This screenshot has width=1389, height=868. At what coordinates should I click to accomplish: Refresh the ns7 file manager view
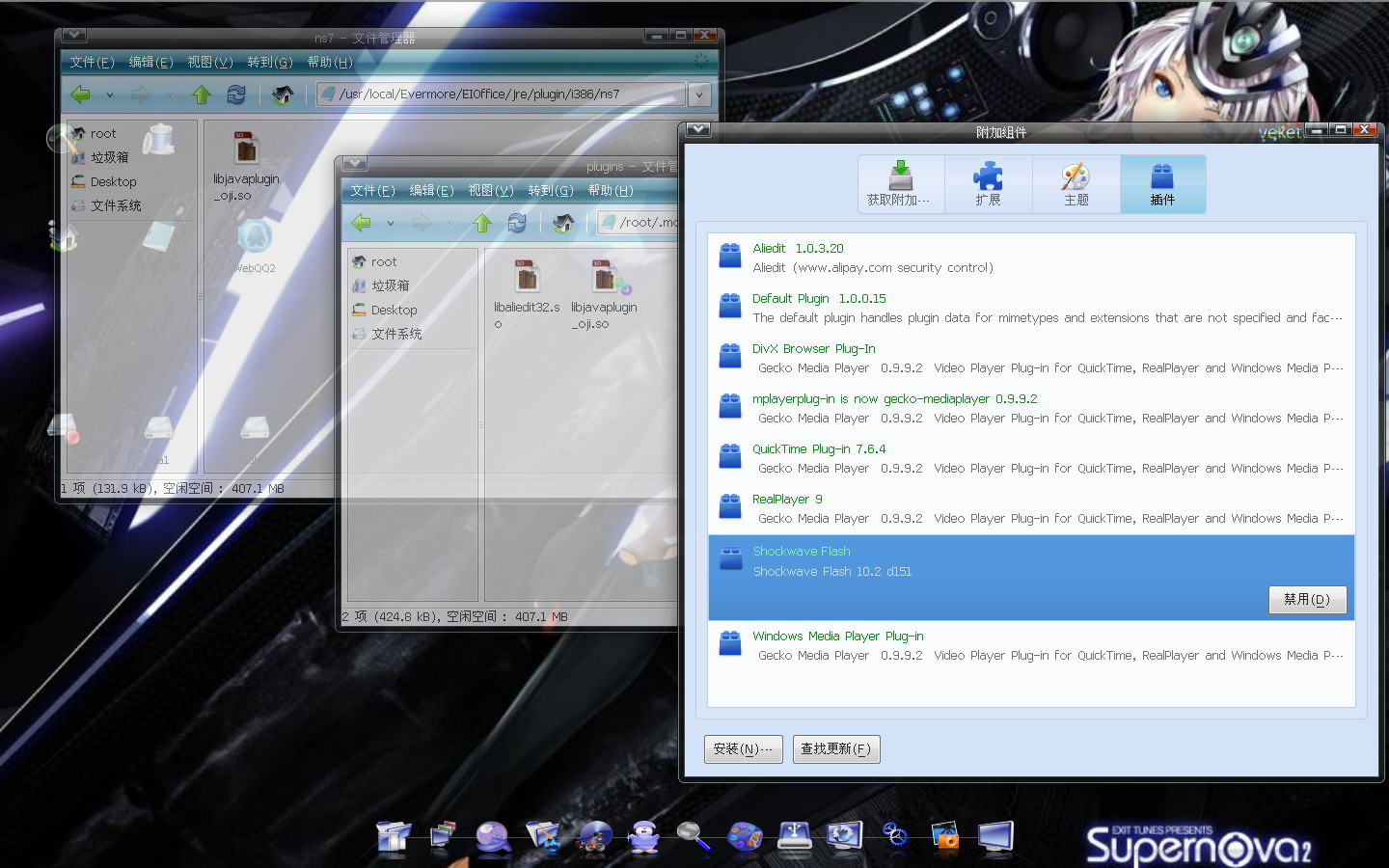pos(236,95)
